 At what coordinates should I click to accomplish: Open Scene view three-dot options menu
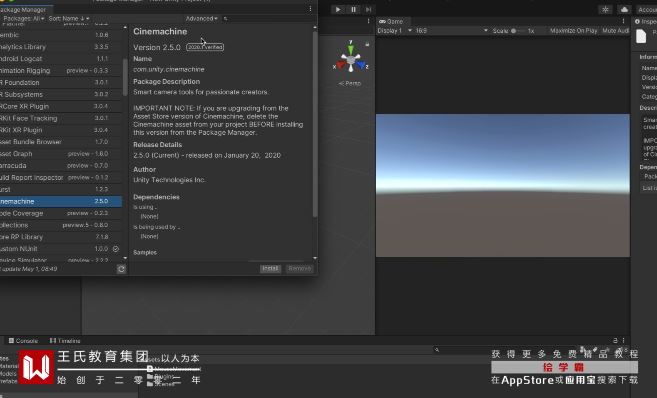click(369, 21)
